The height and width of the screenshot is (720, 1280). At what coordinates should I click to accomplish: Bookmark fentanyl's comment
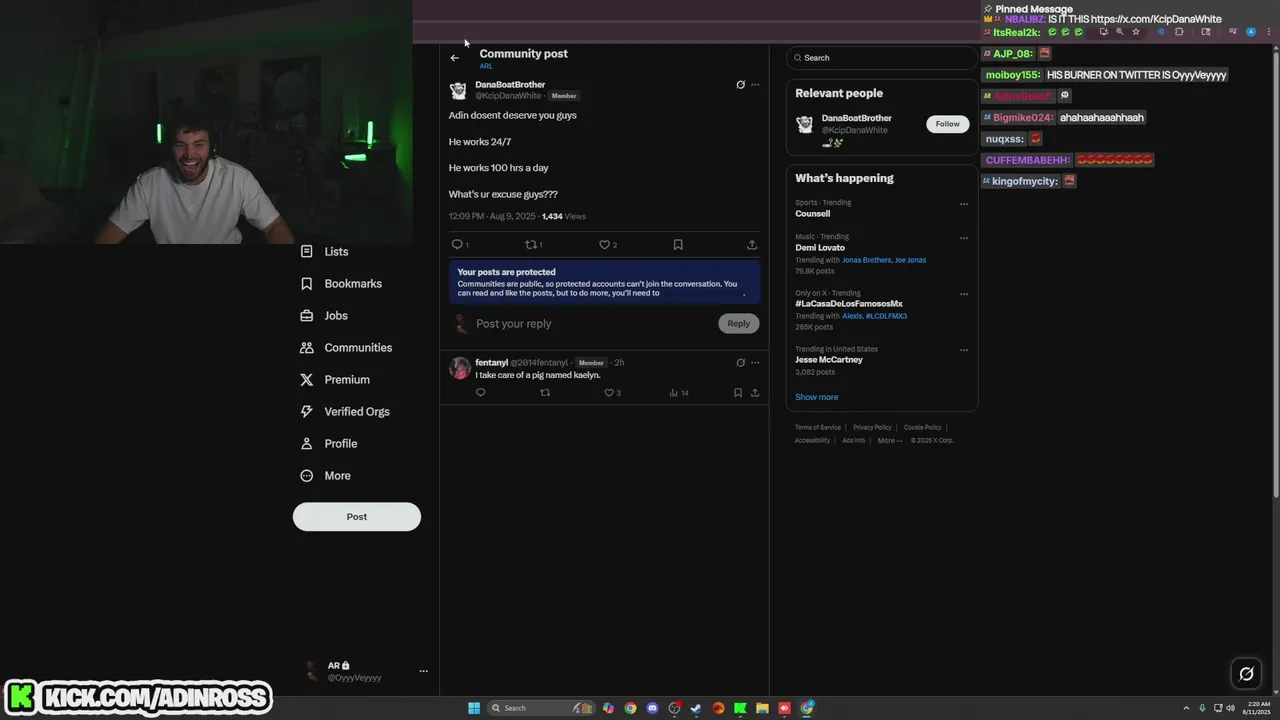point(738,393)
